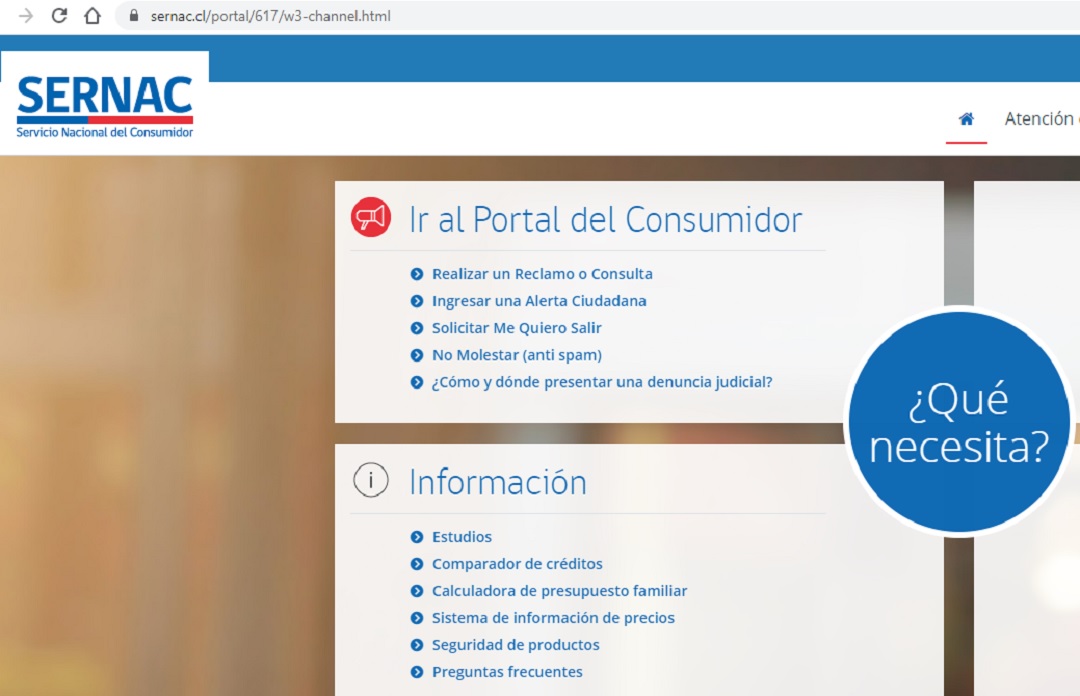Click arrow bullet beside Comparador de créditos

coord(417,564)
